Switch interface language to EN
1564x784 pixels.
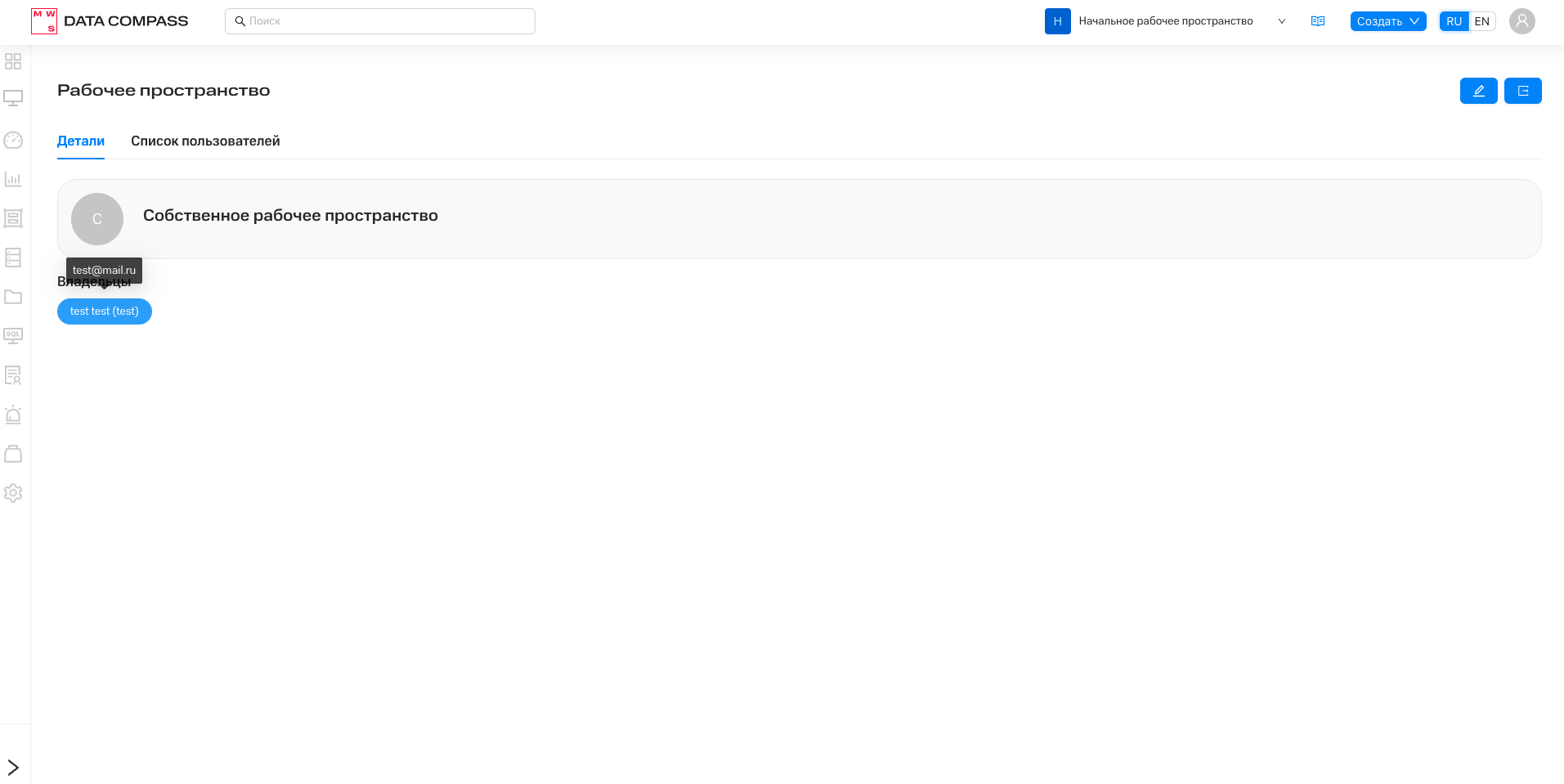pos(1481,21)
